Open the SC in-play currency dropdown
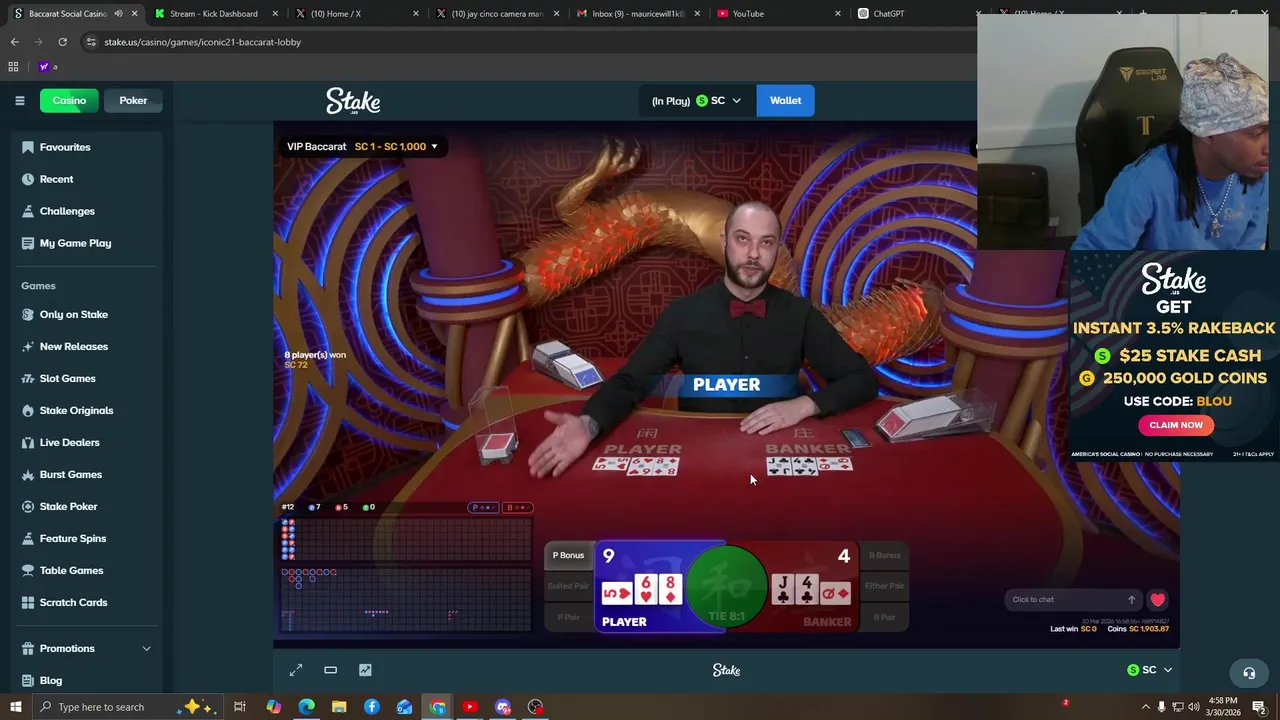 [696, 100]
